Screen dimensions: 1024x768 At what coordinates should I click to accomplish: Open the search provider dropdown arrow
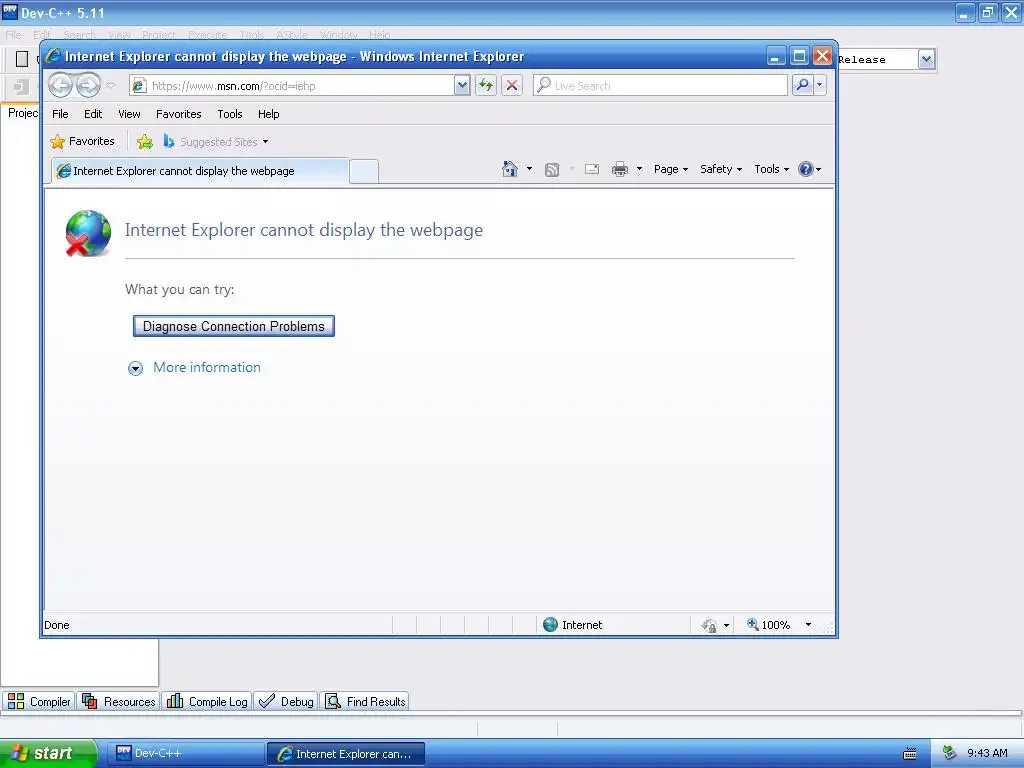point(820,85)
